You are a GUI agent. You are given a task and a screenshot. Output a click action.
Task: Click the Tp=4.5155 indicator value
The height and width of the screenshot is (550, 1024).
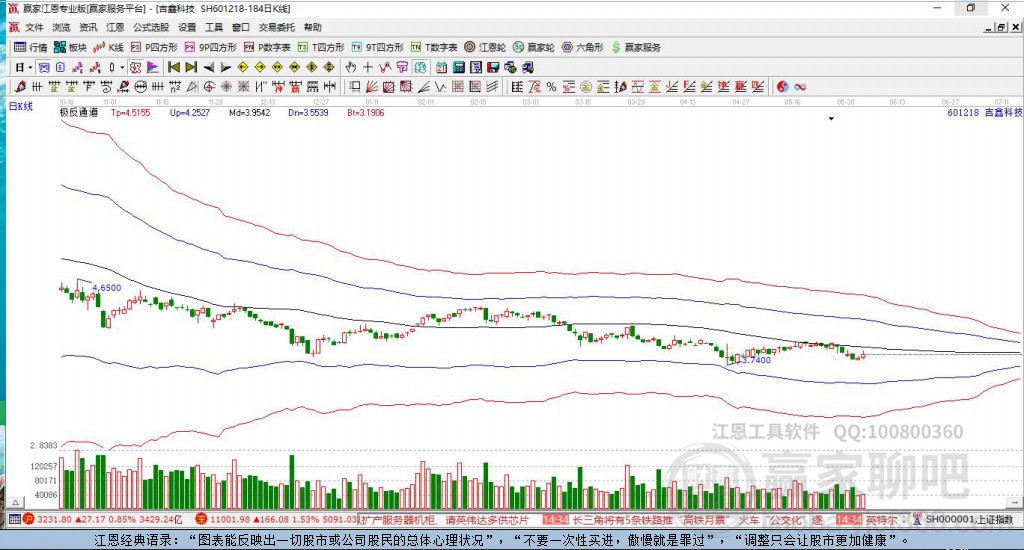131,112
